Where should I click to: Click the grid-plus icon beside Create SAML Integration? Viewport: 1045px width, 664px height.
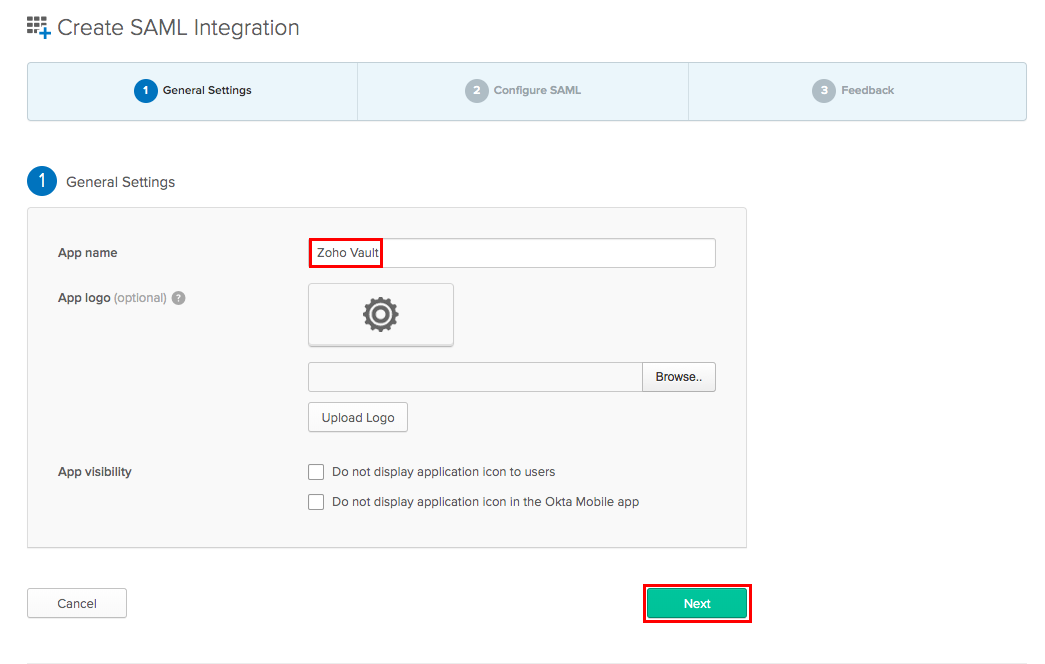pyautogui.click(x=38, y=27)
